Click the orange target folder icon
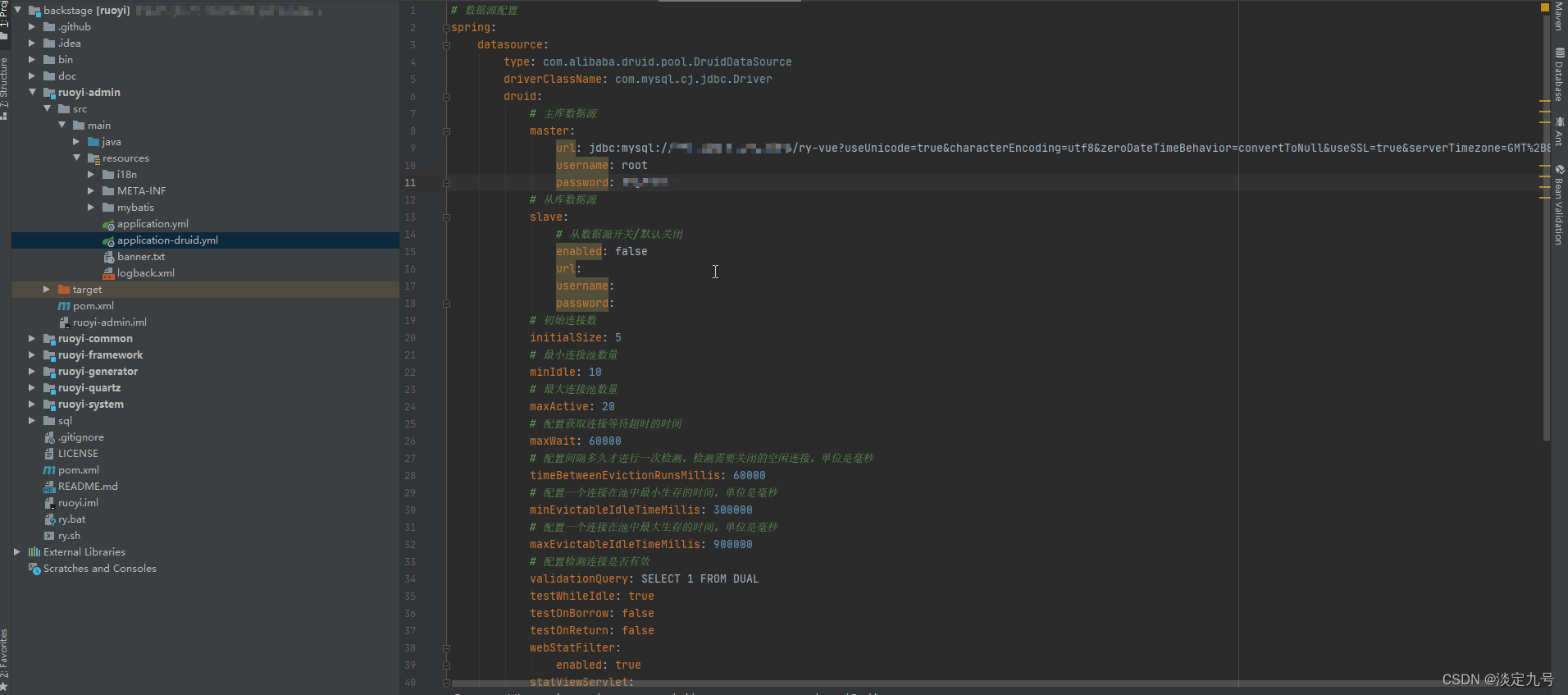The height and width of the screenshot is (695, 1568). pyautogui.click(x=64, y=289)
